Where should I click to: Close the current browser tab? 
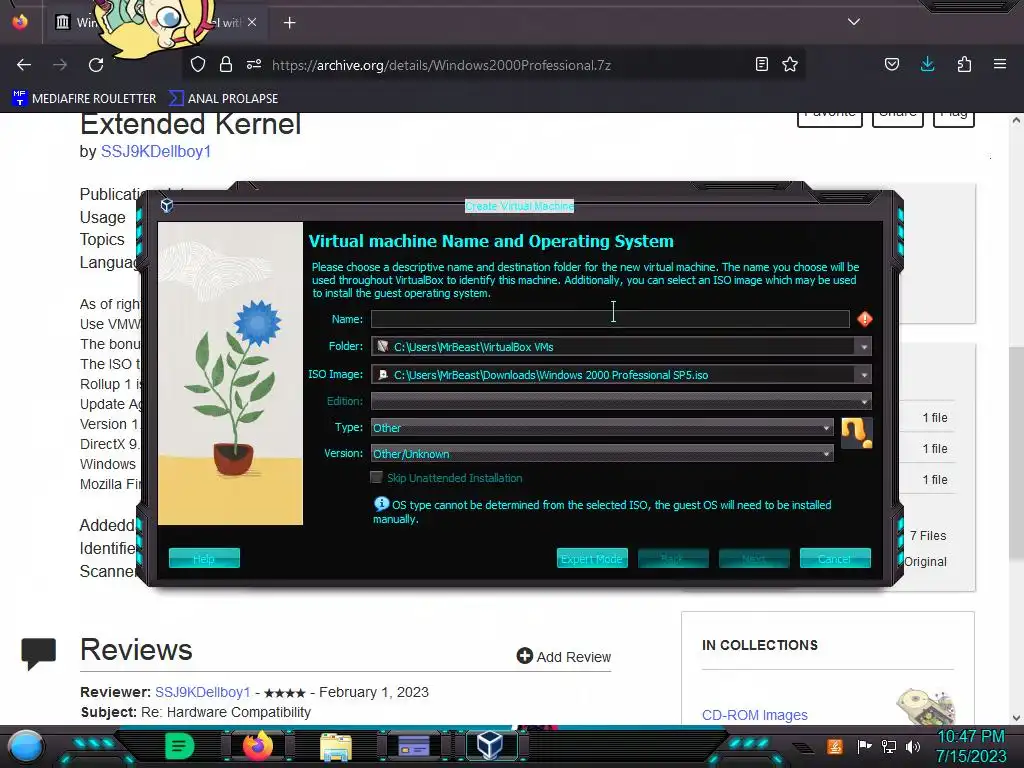252,22
